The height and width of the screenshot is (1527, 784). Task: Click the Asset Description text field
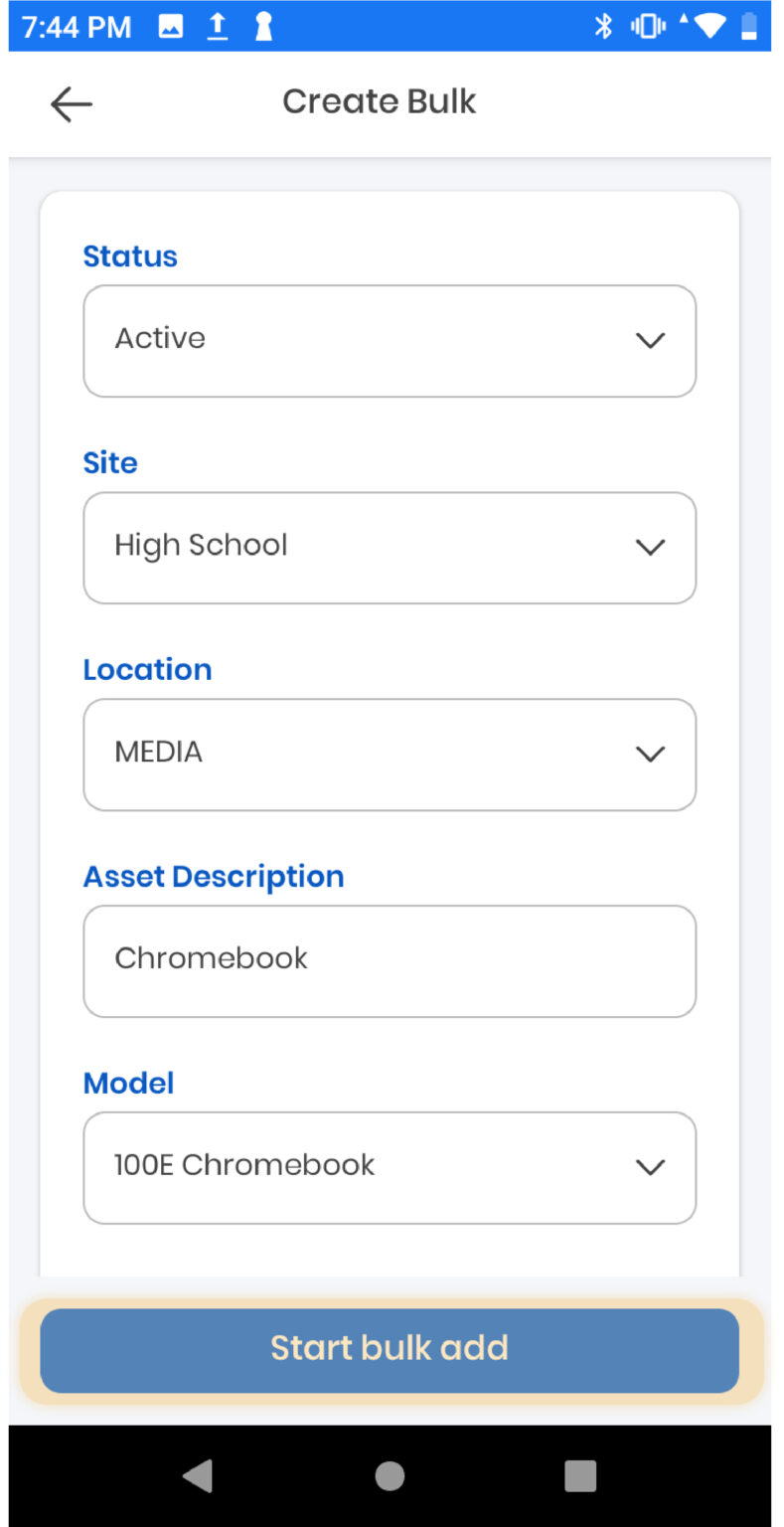(390, 960)
